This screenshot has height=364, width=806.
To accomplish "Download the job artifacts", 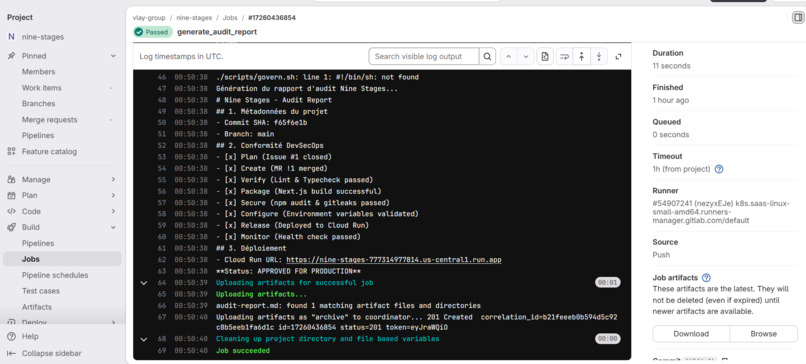I will click(691, 334).
